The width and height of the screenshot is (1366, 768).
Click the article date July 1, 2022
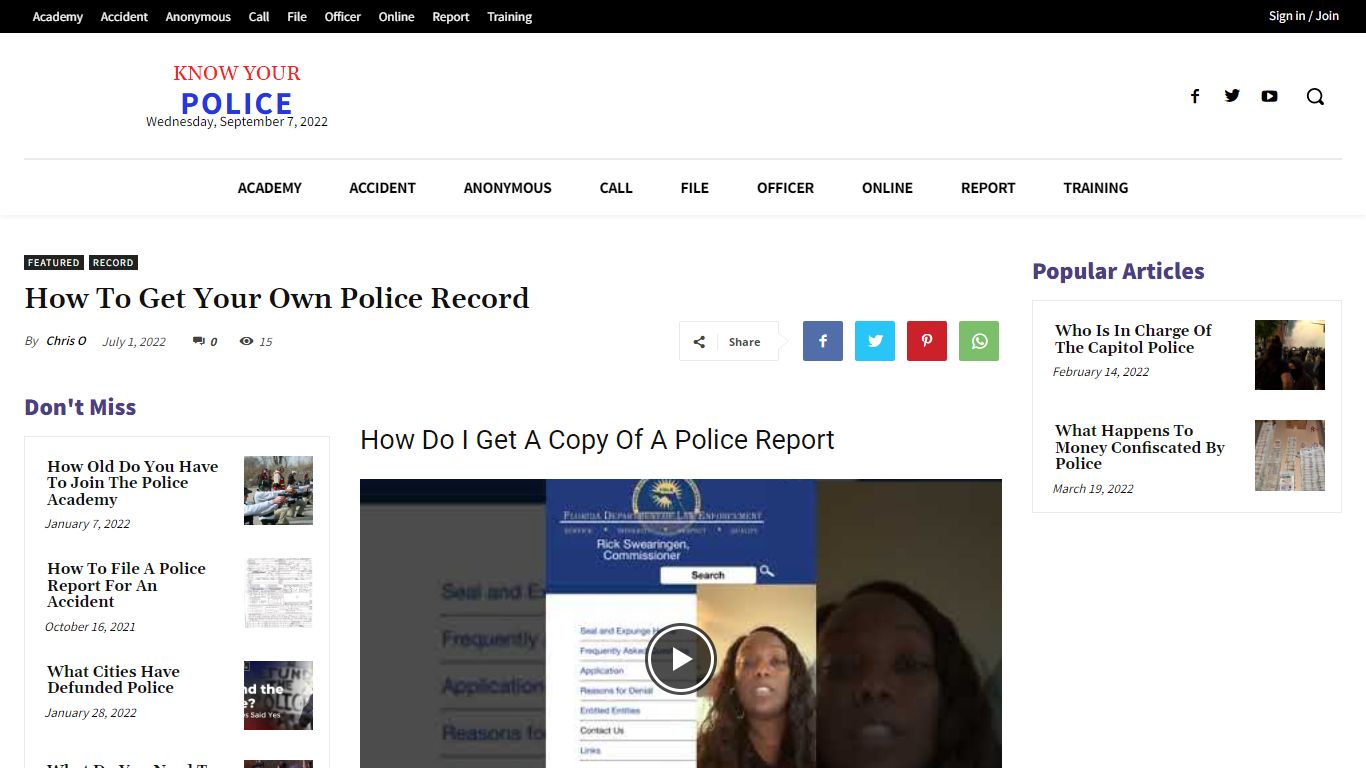click(134, 341)
